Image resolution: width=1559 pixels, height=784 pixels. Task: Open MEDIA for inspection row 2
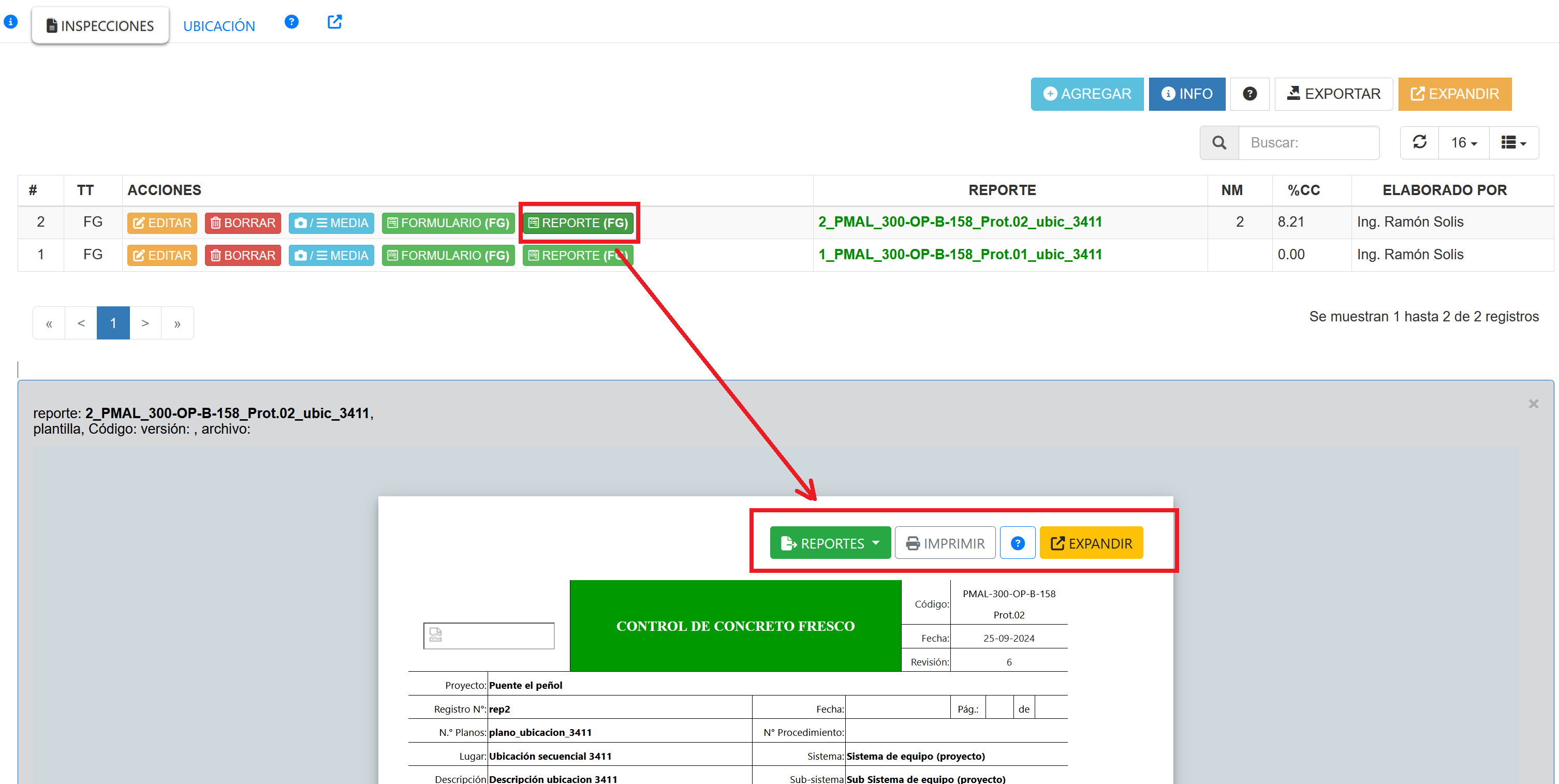331,223
